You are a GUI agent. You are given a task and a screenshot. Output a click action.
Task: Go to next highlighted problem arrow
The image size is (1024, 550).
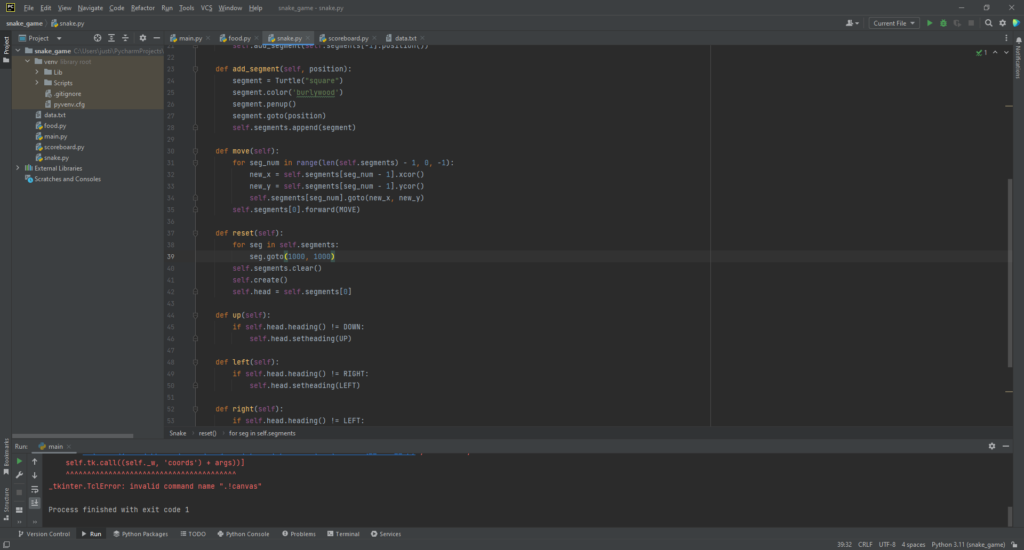(x=1006, y=52)
